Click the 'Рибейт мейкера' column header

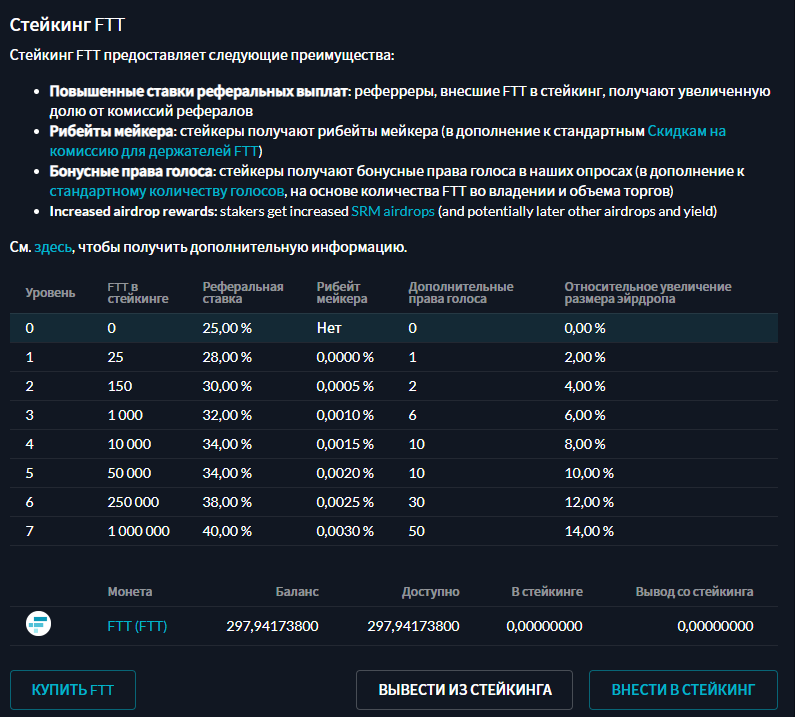click(342, 292)
